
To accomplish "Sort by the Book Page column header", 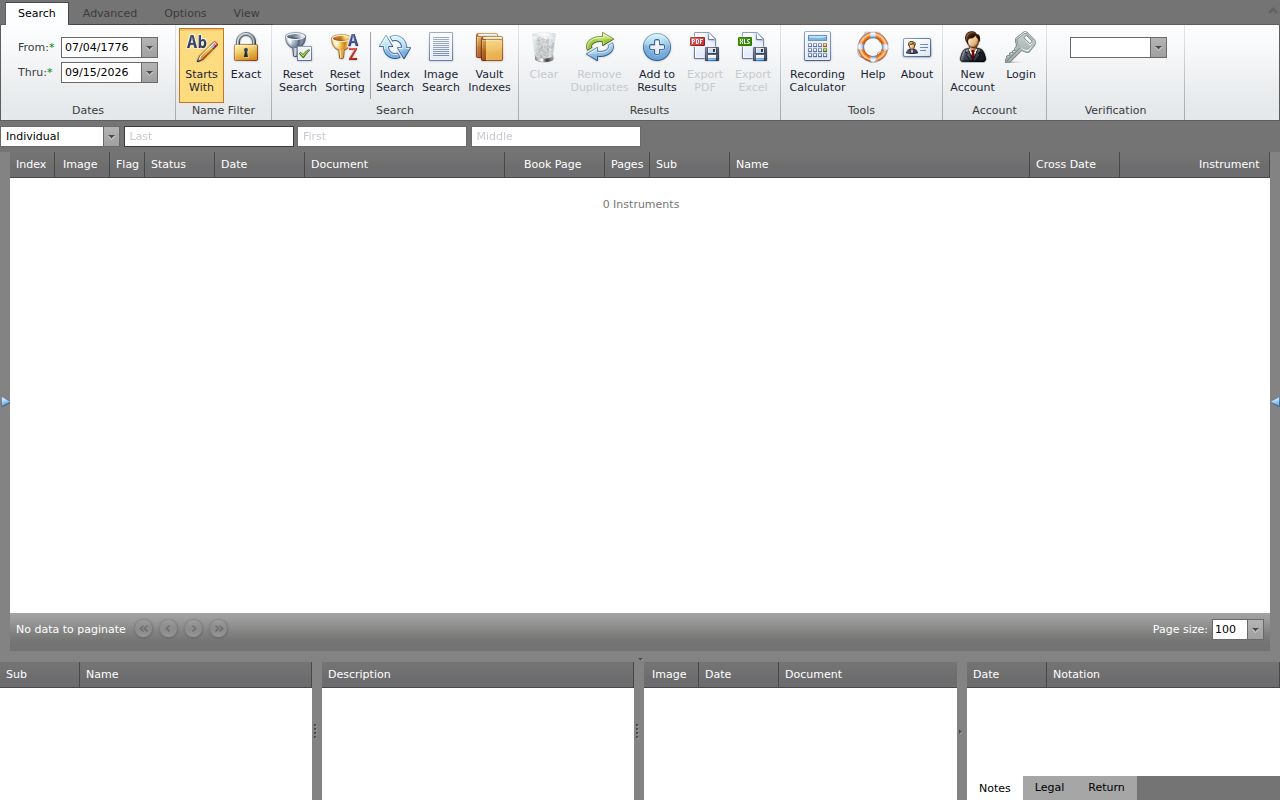I will pyautogui.click(x=555, y=164).
